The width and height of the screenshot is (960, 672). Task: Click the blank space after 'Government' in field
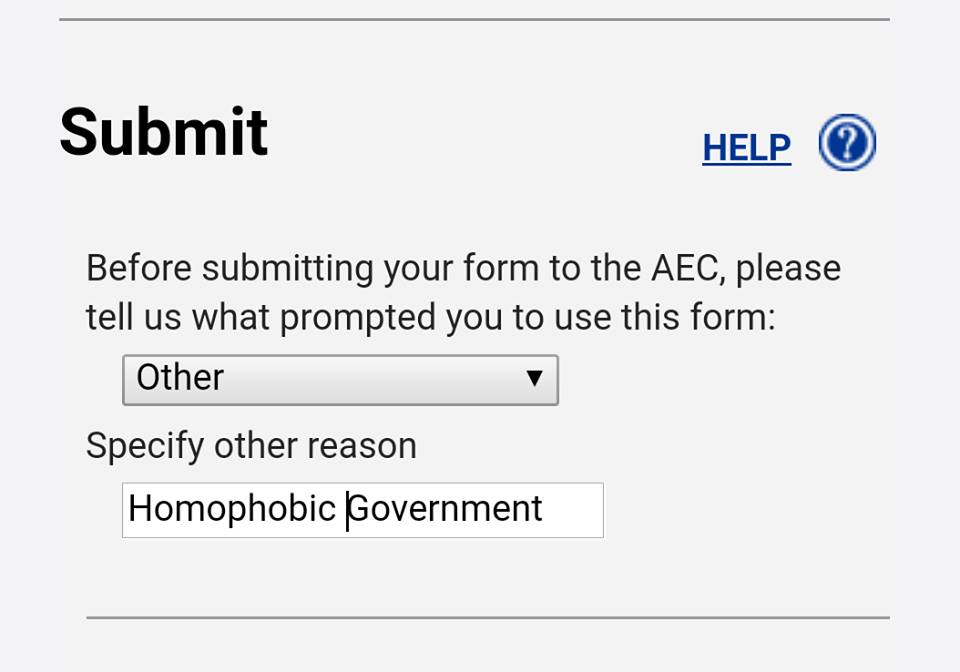(575, 510)
